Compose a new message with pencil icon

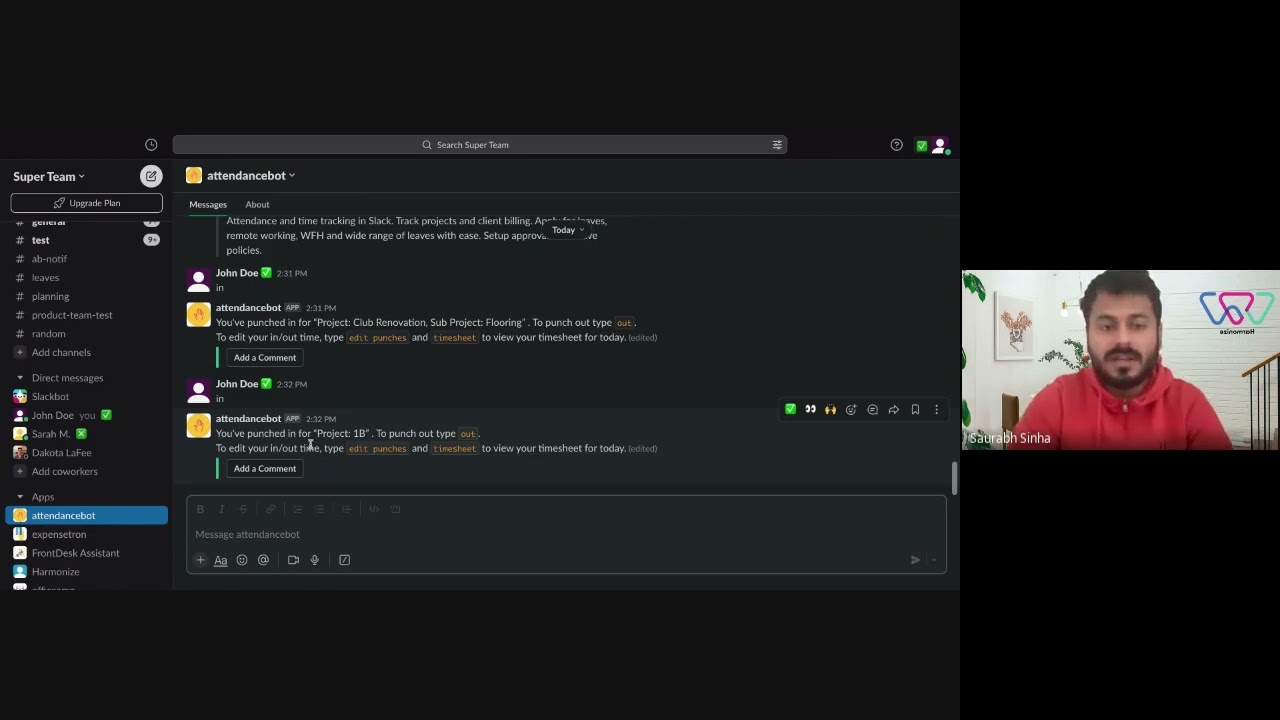click(151, 176)
